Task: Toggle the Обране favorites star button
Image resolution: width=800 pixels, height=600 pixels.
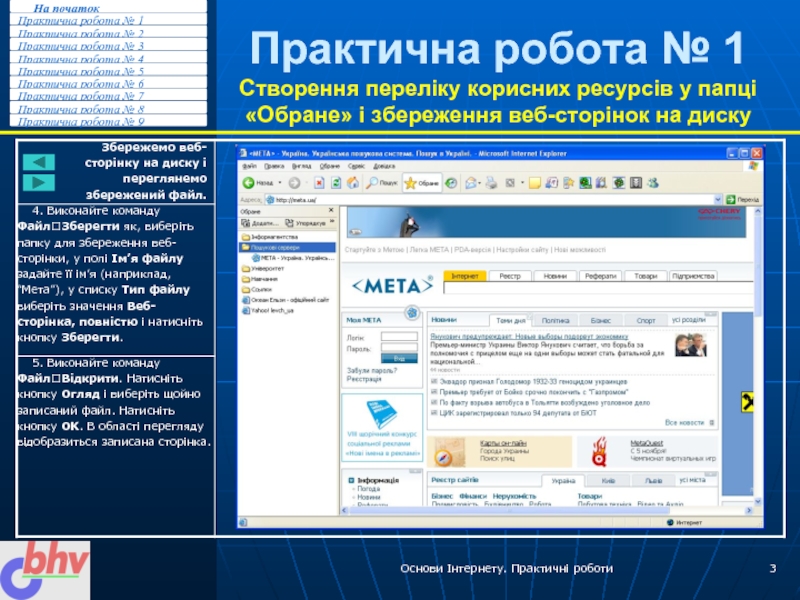Action: (x=421, y=183)
